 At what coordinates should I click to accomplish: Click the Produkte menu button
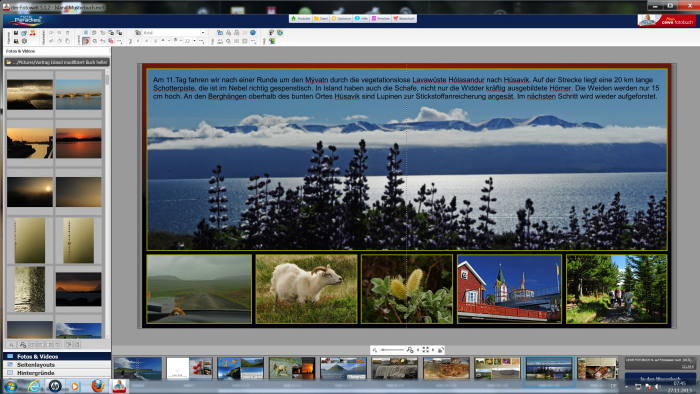tap(300, 19)
